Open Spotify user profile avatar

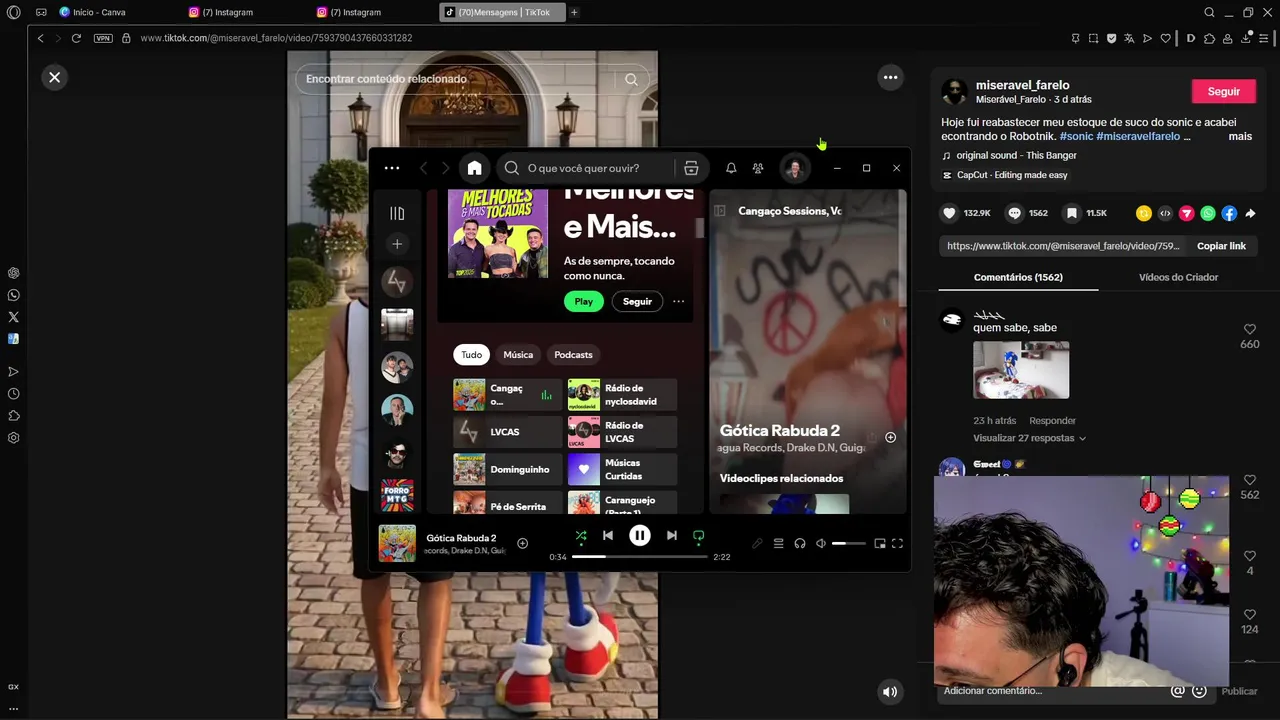[x=795, y=168]
